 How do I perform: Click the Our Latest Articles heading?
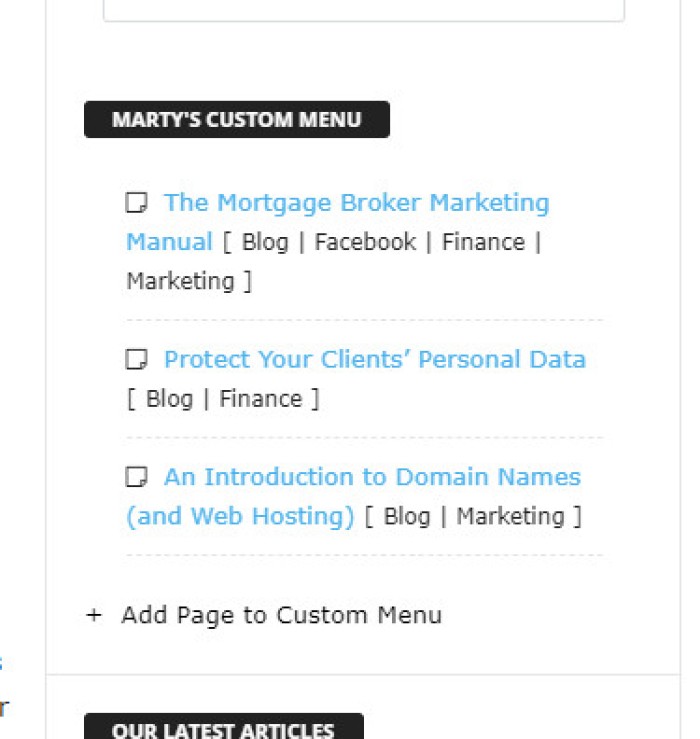tap(223, 729)
